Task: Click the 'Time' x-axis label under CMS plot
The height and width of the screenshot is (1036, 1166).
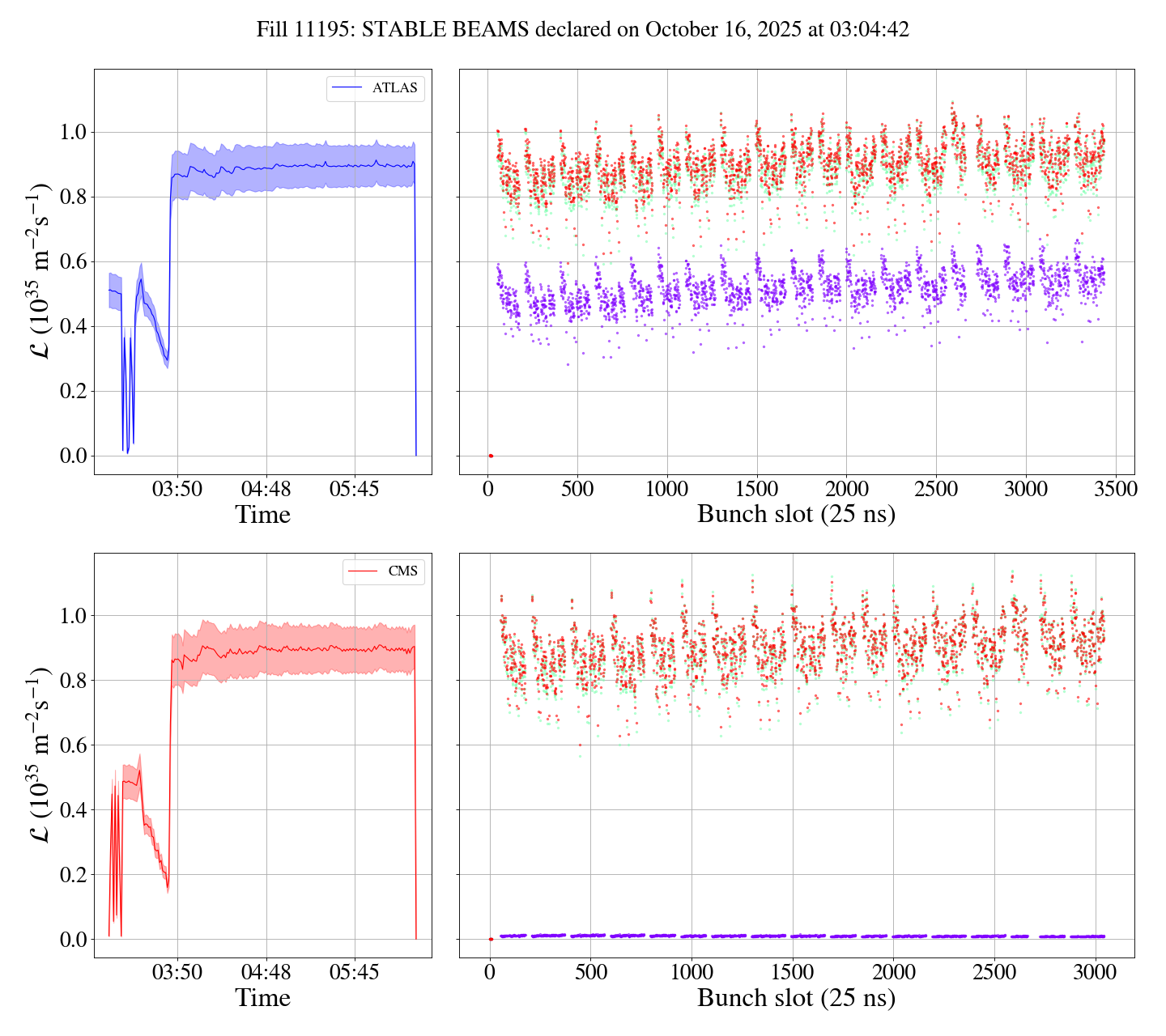Action: 262,998
